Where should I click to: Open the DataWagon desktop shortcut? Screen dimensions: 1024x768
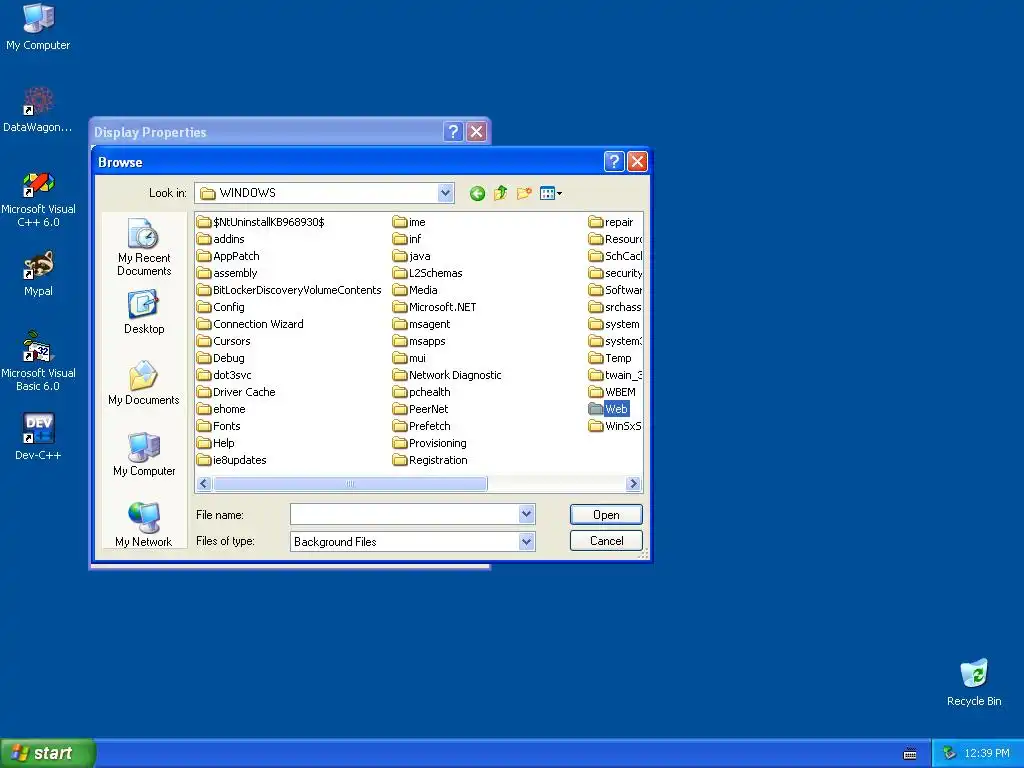(38, 110)
